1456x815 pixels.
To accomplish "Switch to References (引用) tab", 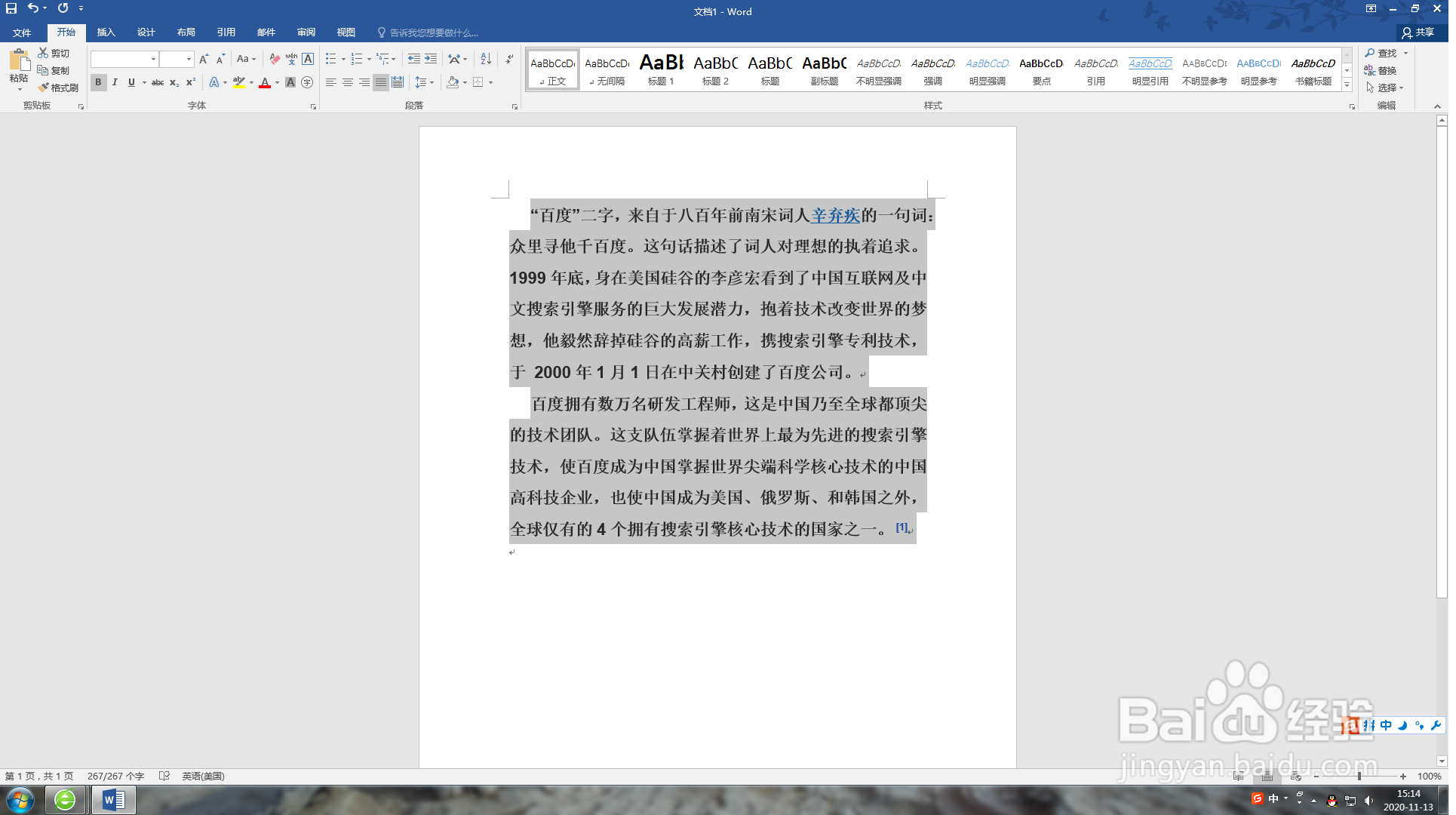I will pyautogui.click(x=226, y=32).
